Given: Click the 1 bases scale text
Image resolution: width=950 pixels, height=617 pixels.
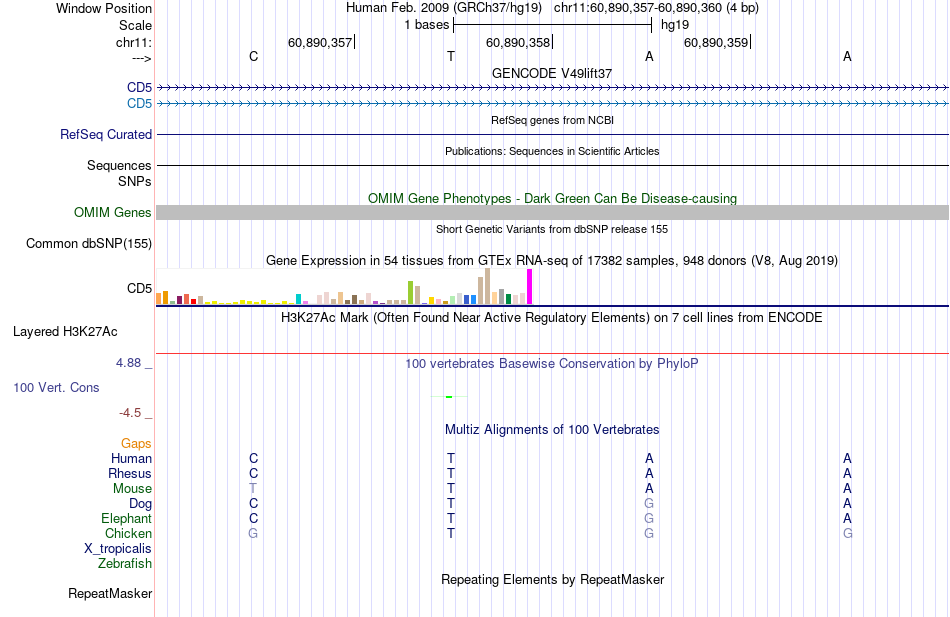Looking at the screenshot, I should pos(427,25).
